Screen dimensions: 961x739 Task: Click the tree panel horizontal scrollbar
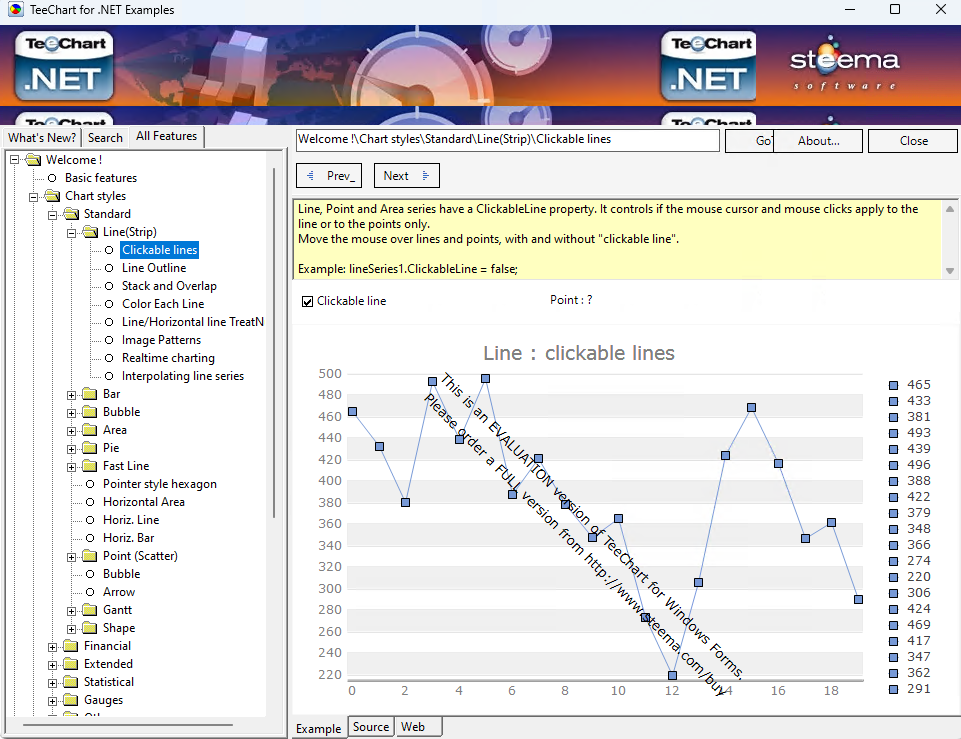point(127,725)
